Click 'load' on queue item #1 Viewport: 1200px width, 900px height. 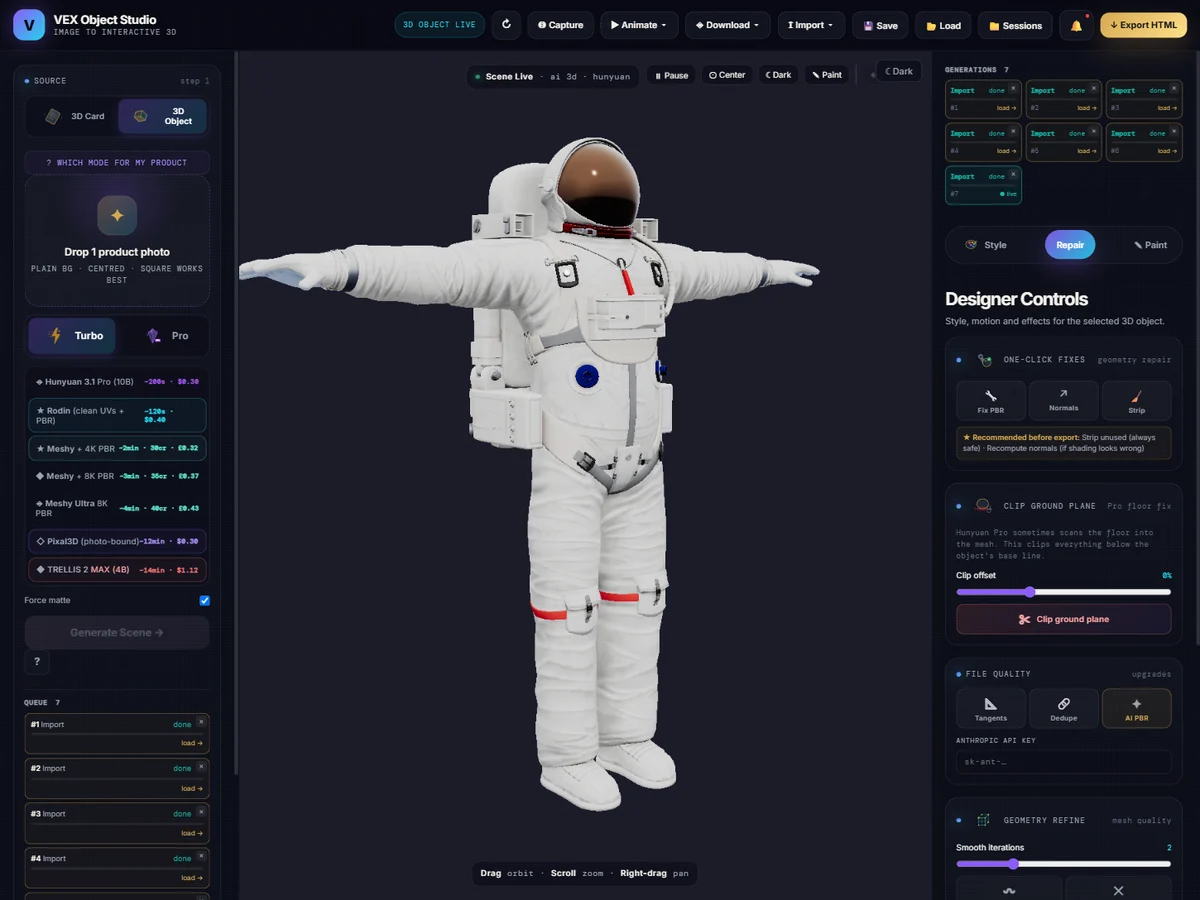coord(192,743)
